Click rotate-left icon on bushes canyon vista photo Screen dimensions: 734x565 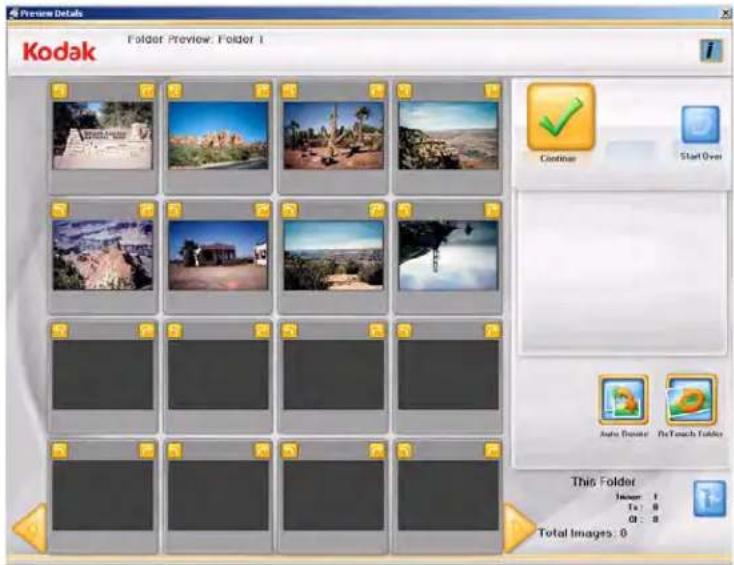[290, 211]
